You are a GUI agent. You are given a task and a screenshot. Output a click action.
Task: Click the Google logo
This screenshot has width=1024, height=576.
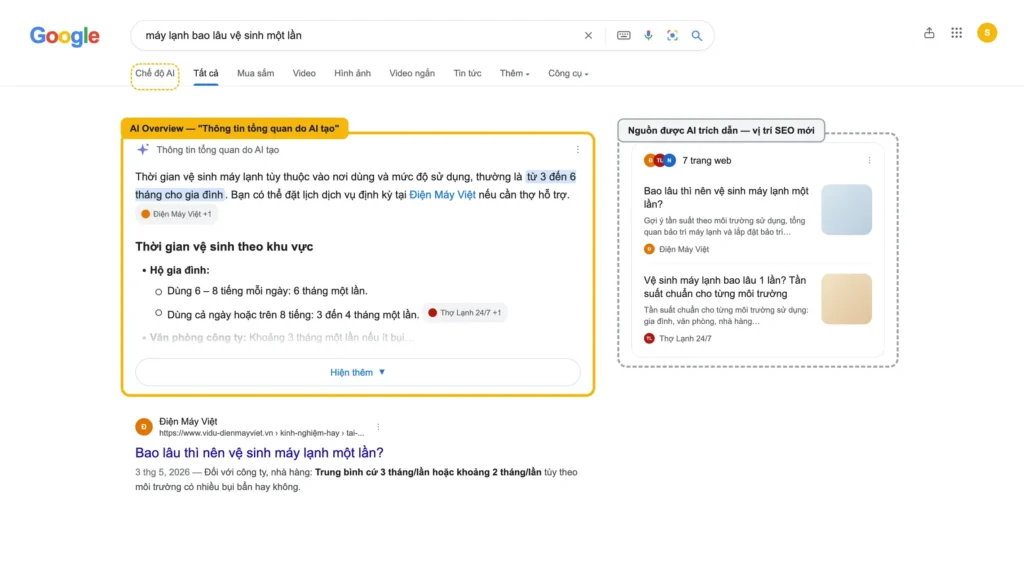coord(65,36)
